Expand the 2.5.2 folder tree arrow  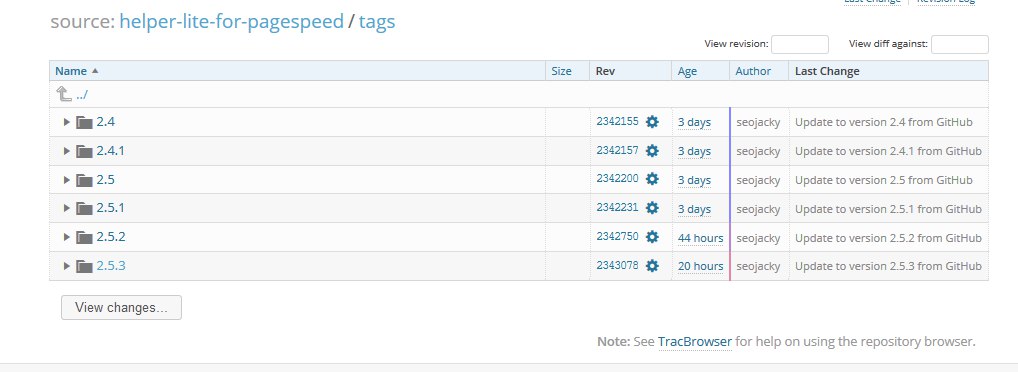pyautogui.click(x=66, y=237)
